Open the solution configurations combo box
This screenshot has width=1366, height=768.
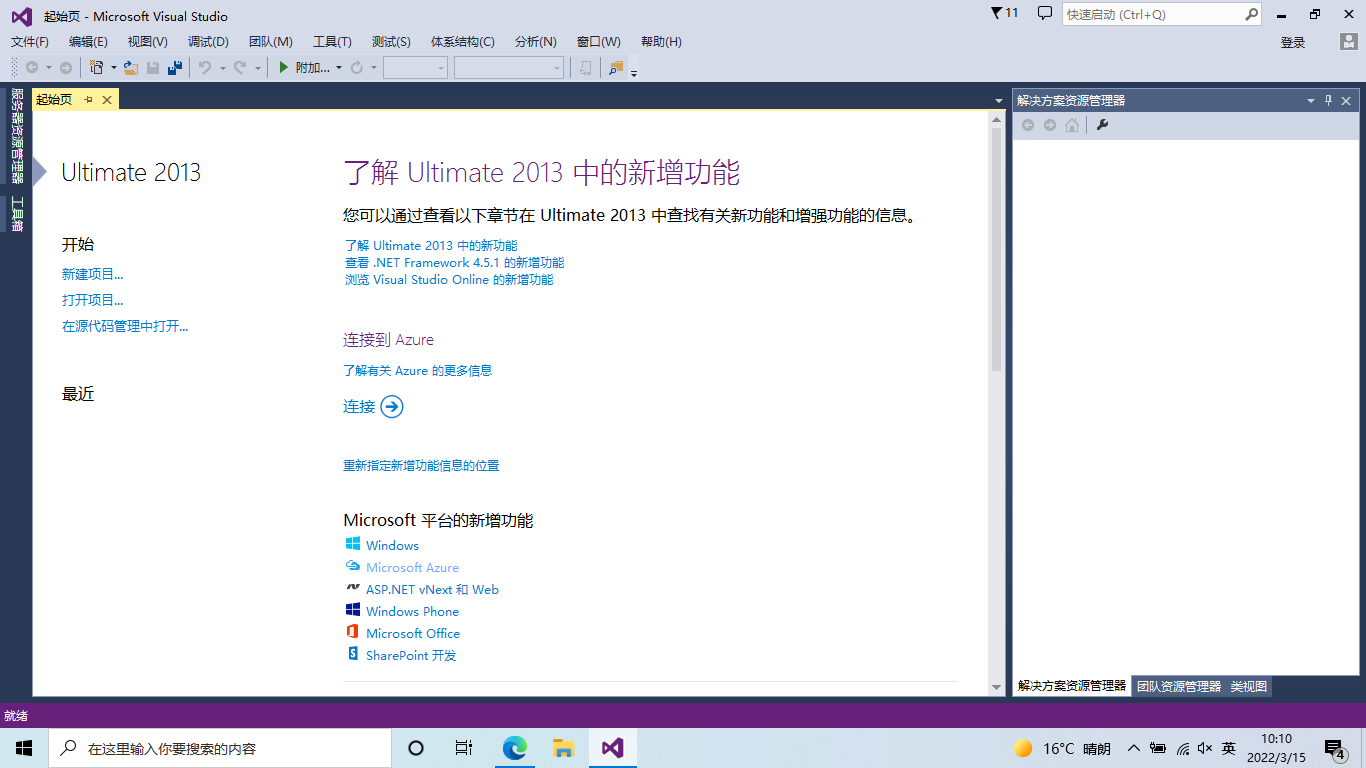pos(415,67)
